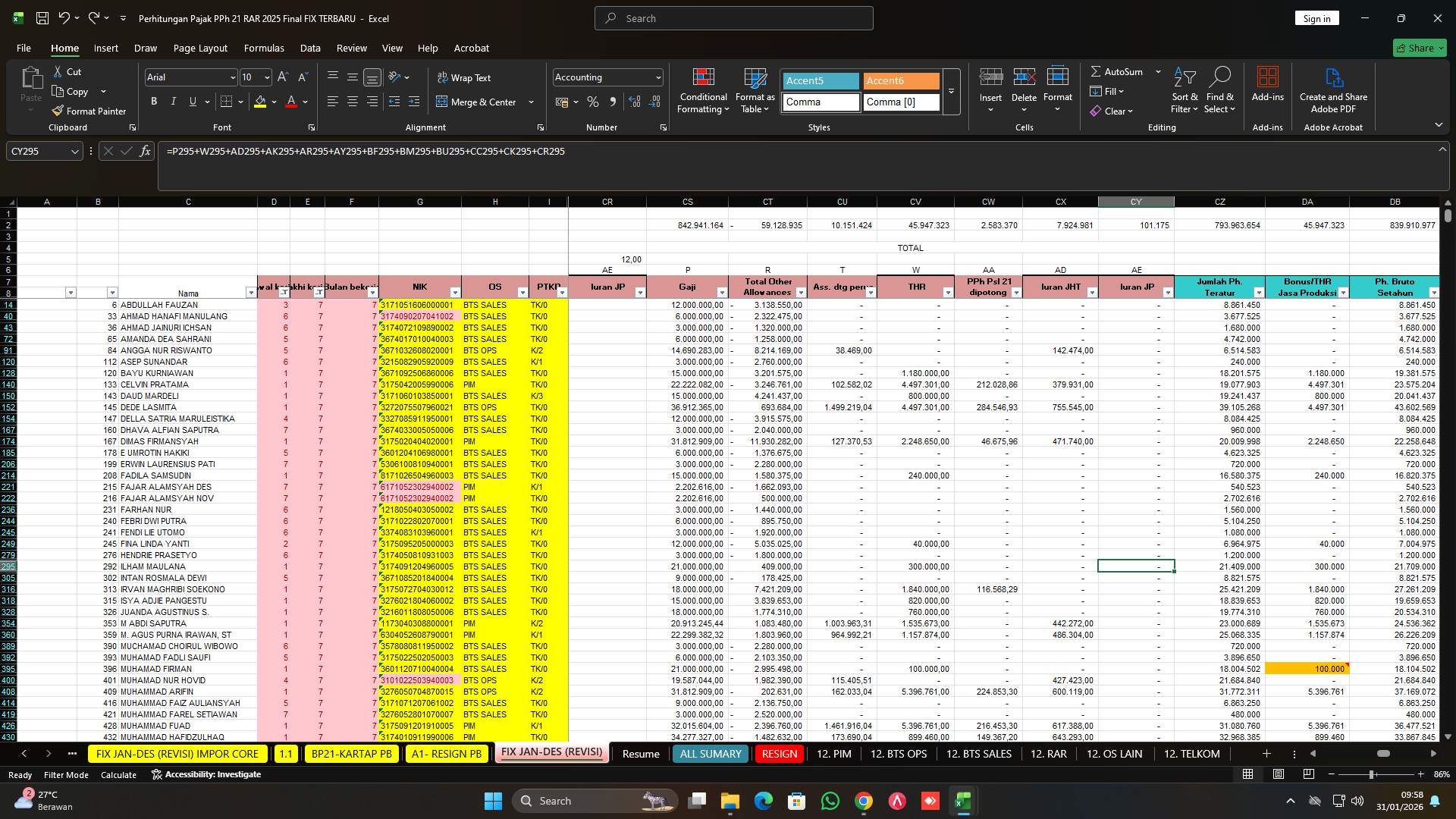Toggle underline formatting

tap(191, 101)
